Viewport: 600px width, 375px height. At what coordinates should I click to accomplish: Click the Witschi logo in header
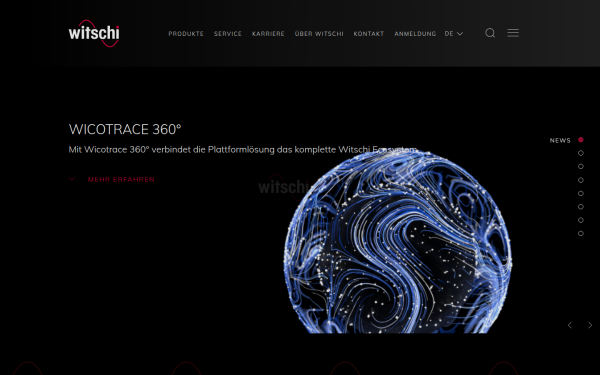coord(94,33)
